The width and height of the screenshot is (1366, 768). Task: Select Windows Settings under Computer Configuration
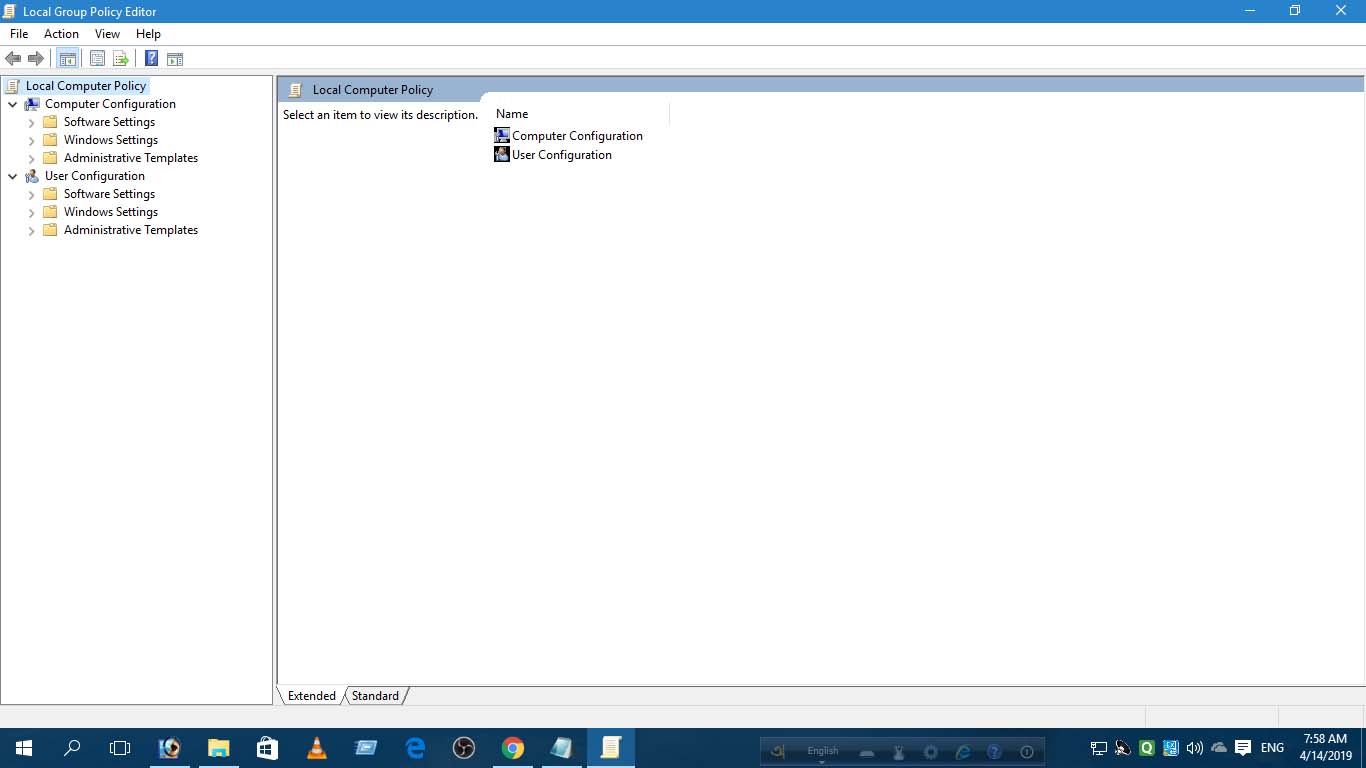[111, 140]
